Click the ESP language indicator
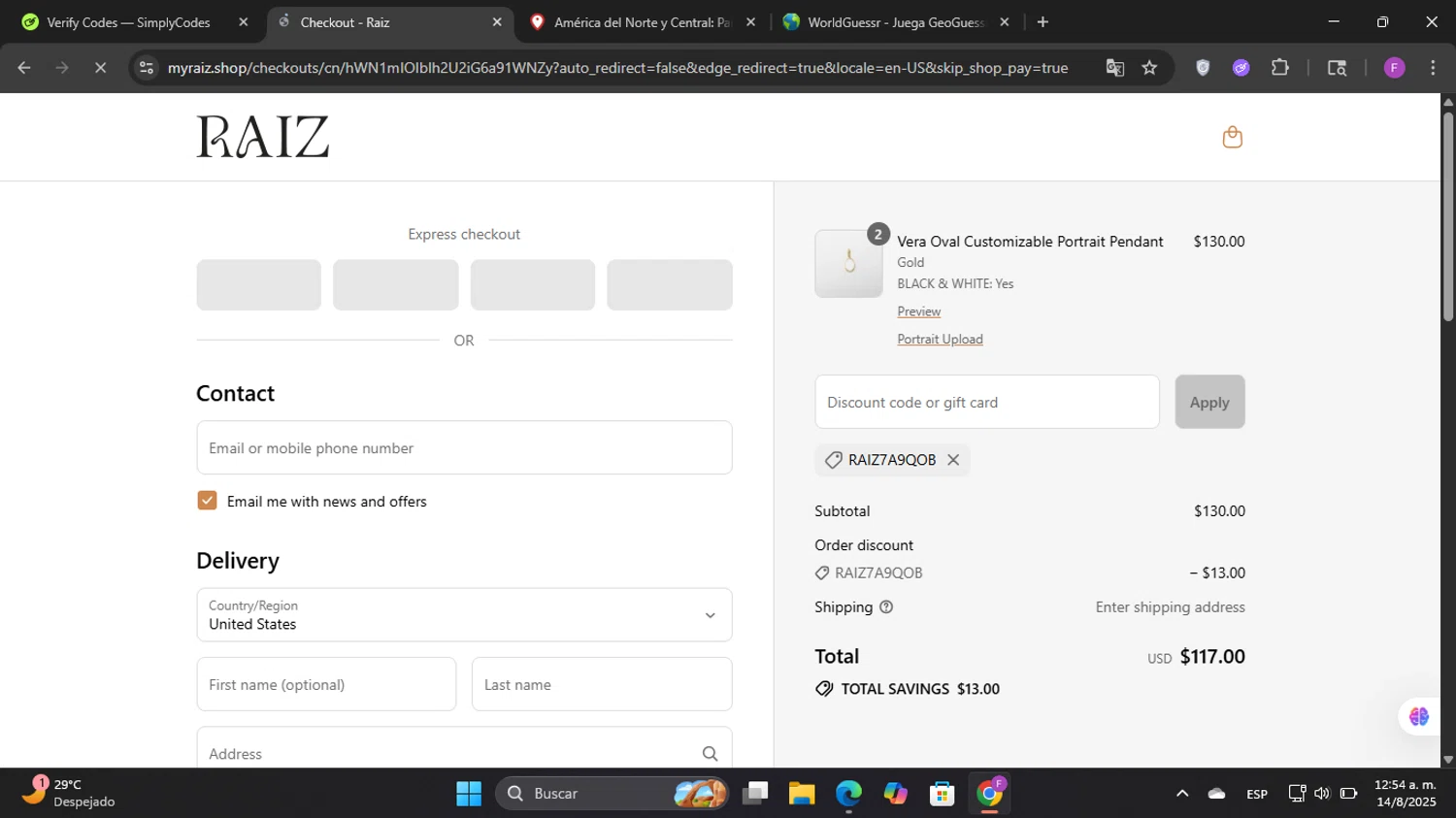1456x818 pixels. click(1256, 794)
